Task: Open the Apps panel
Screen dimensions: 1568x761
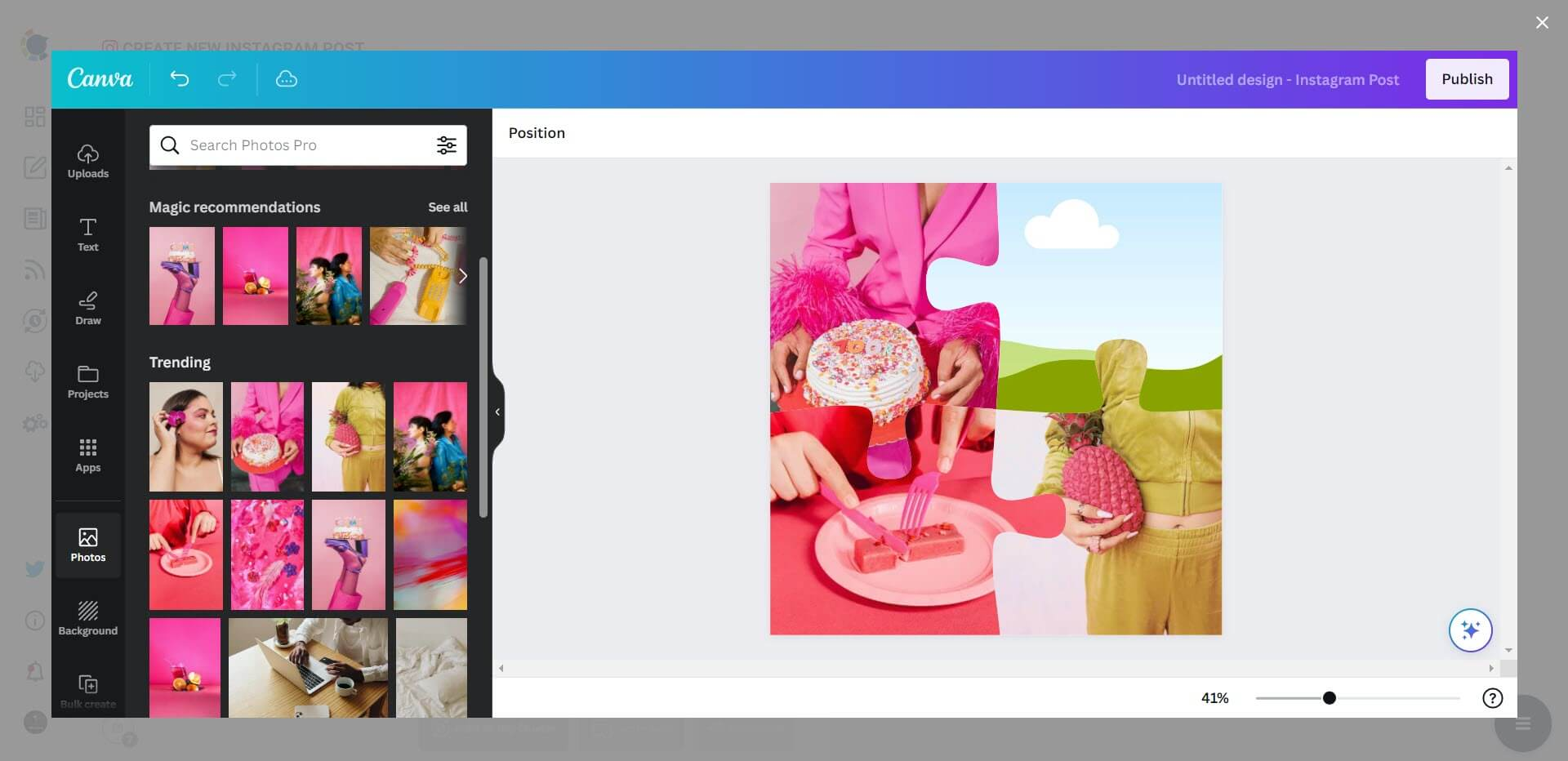Action: [x=87, y=455]
